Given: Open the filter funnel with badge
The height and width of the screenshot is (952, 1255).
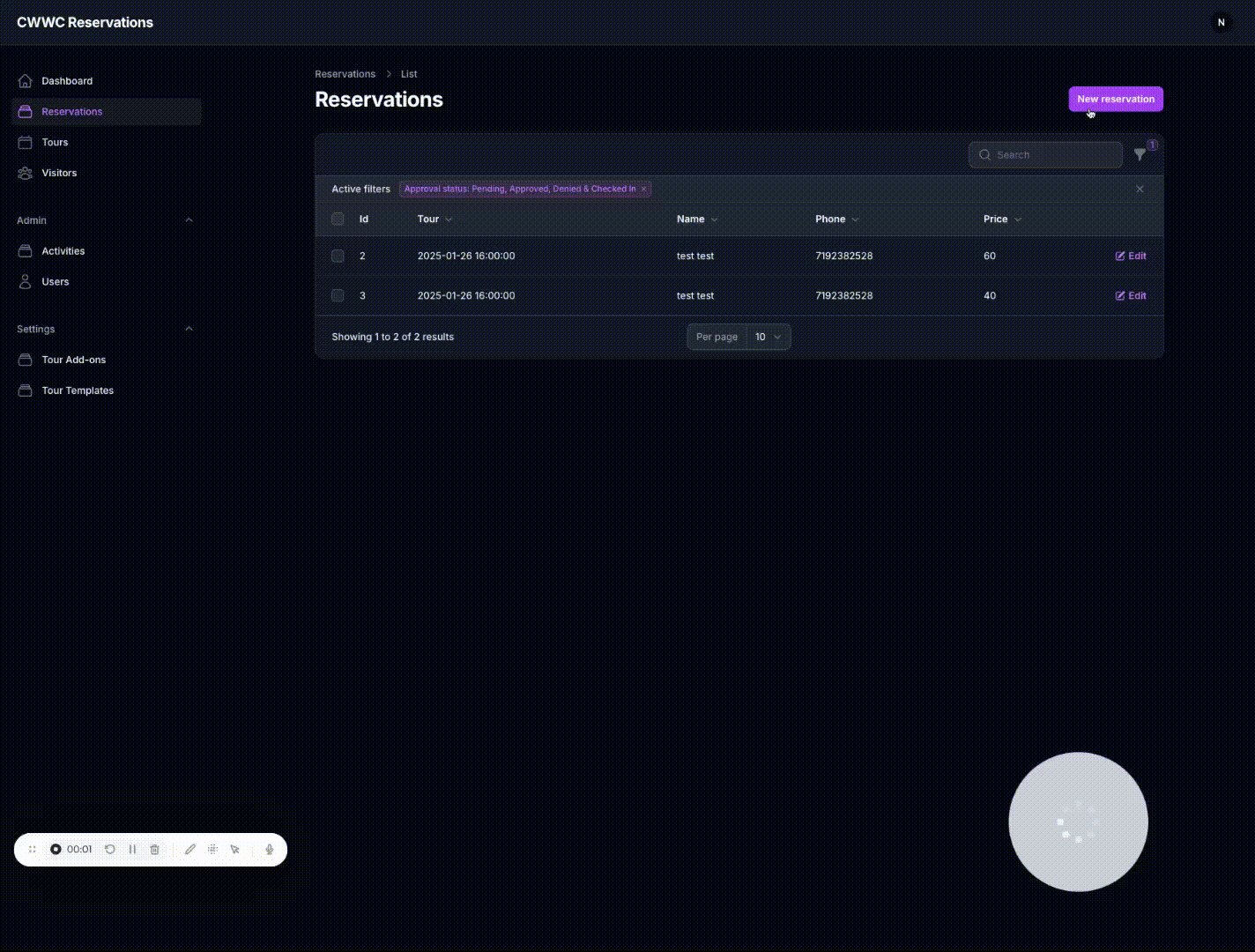Looking at the screenshot, I should point(1140,154).
